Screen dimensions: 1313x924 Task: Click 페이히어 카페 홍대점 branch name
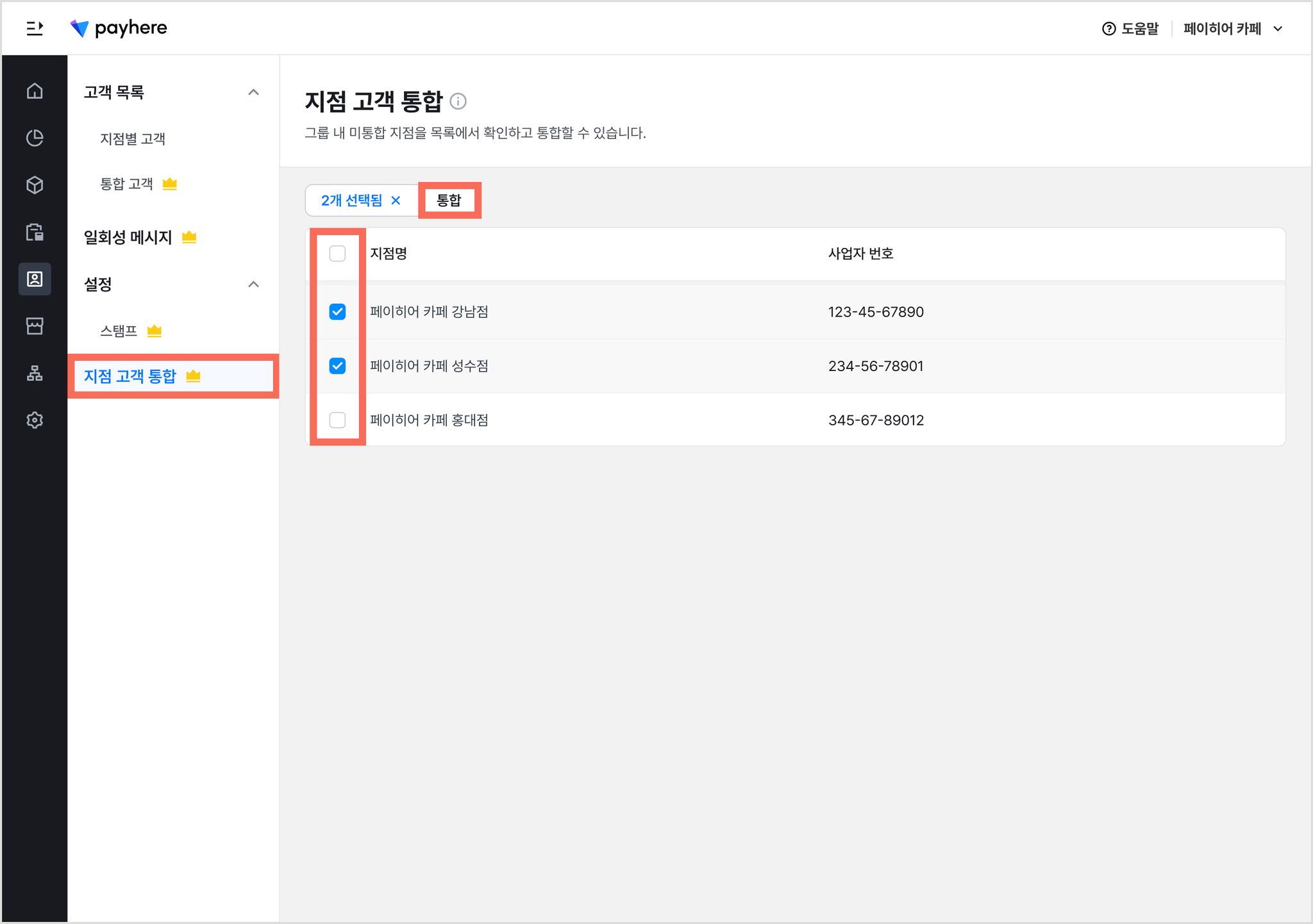pos(429,420)
